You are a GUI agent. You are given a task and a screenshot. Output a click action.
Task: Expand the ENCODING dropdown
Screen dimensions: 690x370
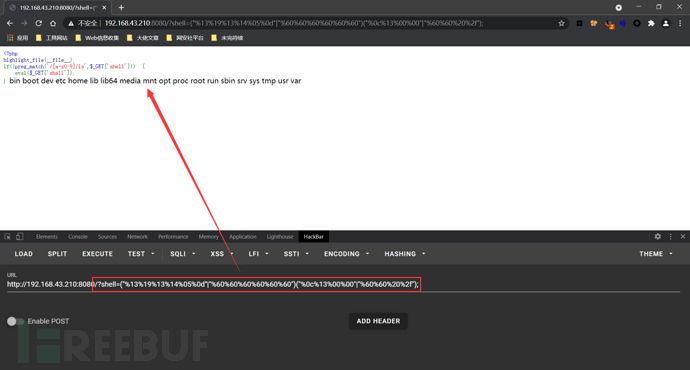[x=346, y=254]
